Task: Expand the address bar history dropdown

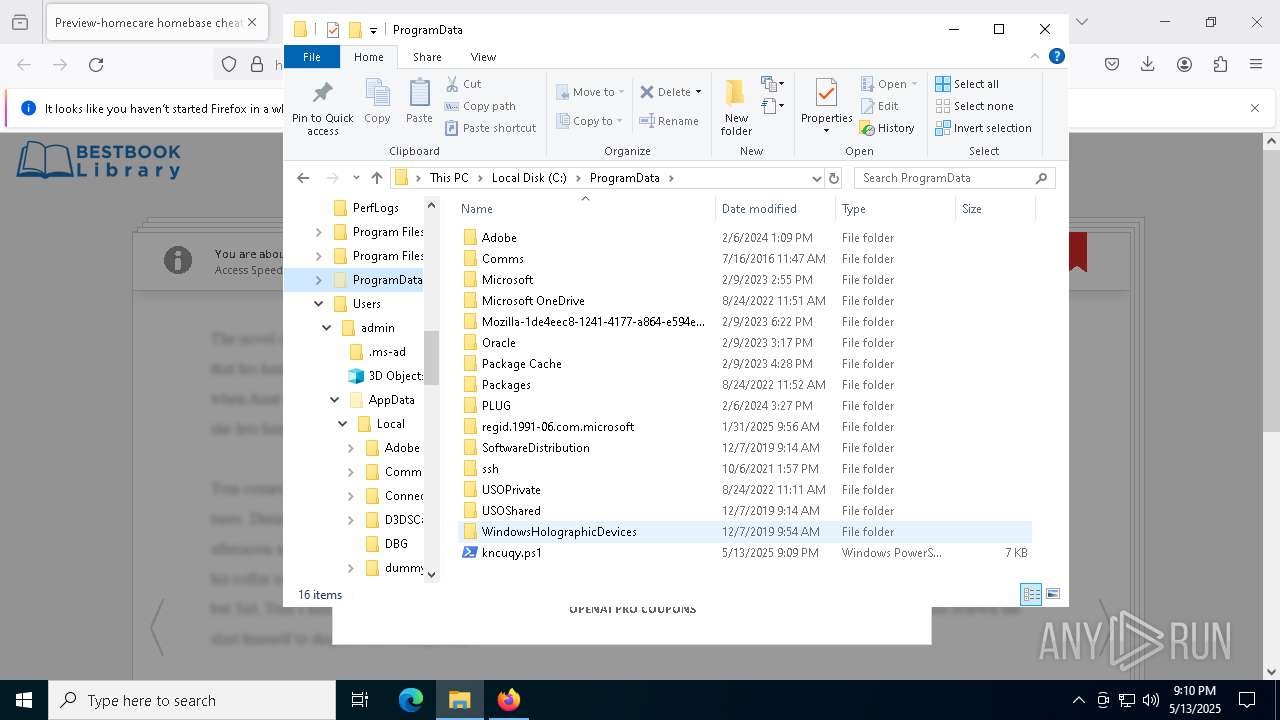Action: [817, 178]
